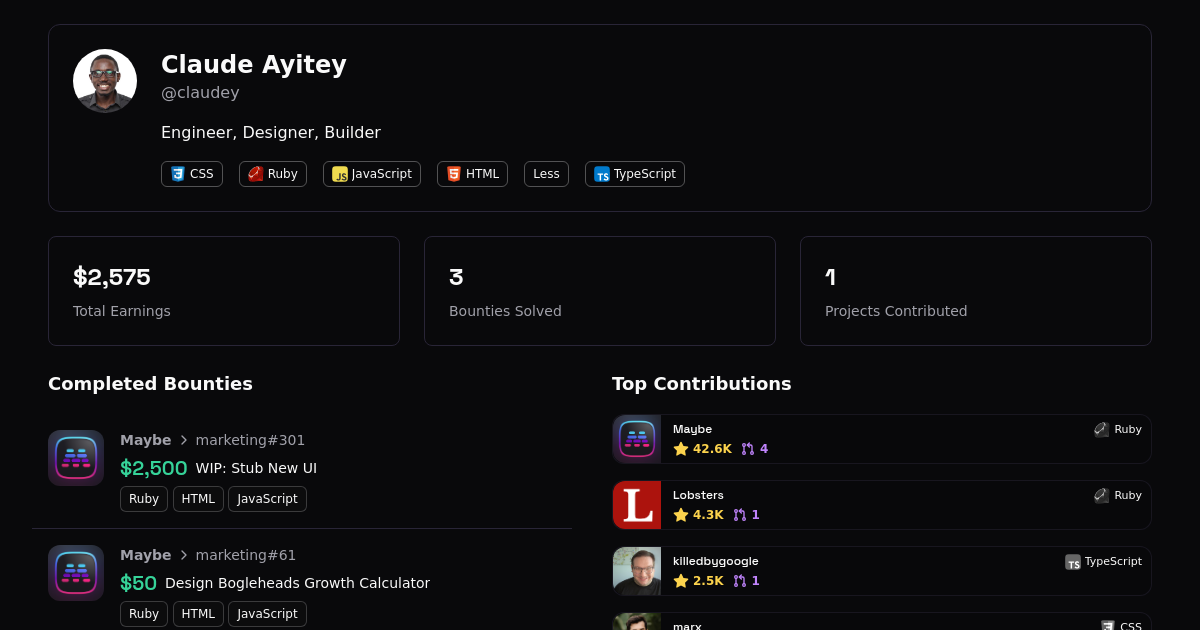This screenshot has height=630, width=1200.
Task: Click the CSS language icon in profile
Action: click(178, 174)
